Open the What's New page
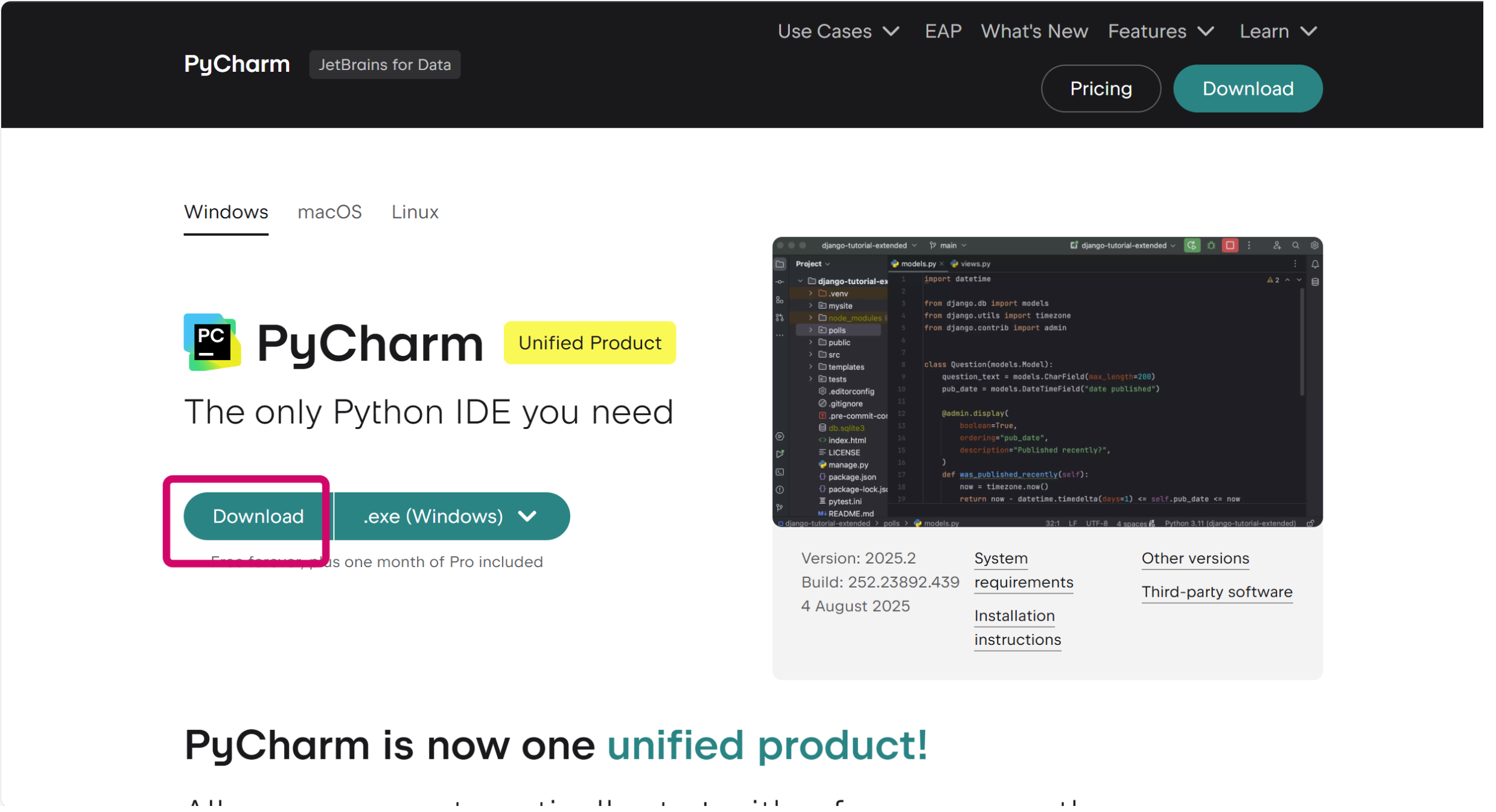The height and width of the screenshot is (812, 1496). point(1034,31)
